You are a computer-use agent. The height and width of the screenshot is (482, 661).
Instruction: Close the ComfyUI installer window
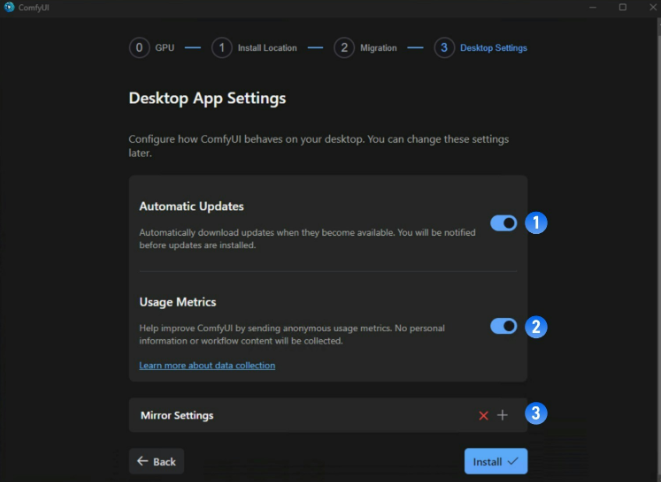click(648, 7)
